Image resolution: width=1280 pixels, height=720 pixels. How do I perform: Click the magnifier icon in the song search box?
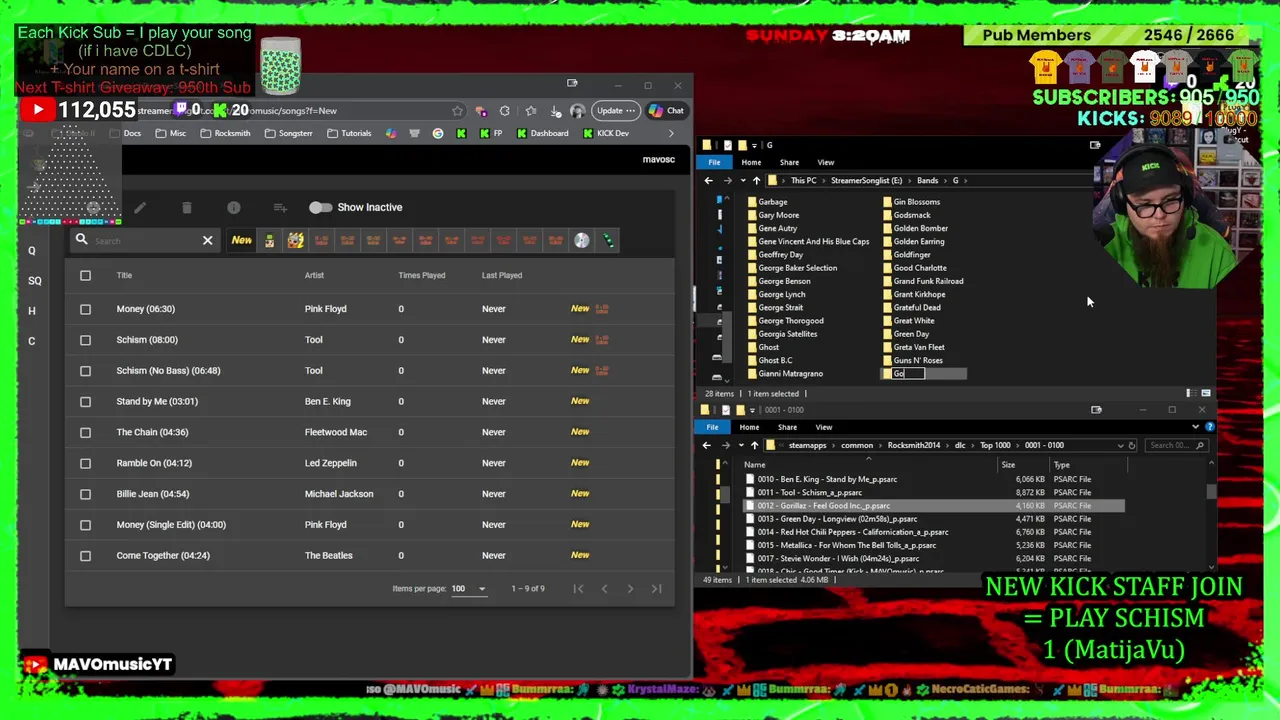pyautogui.click(x=81, y=240)
